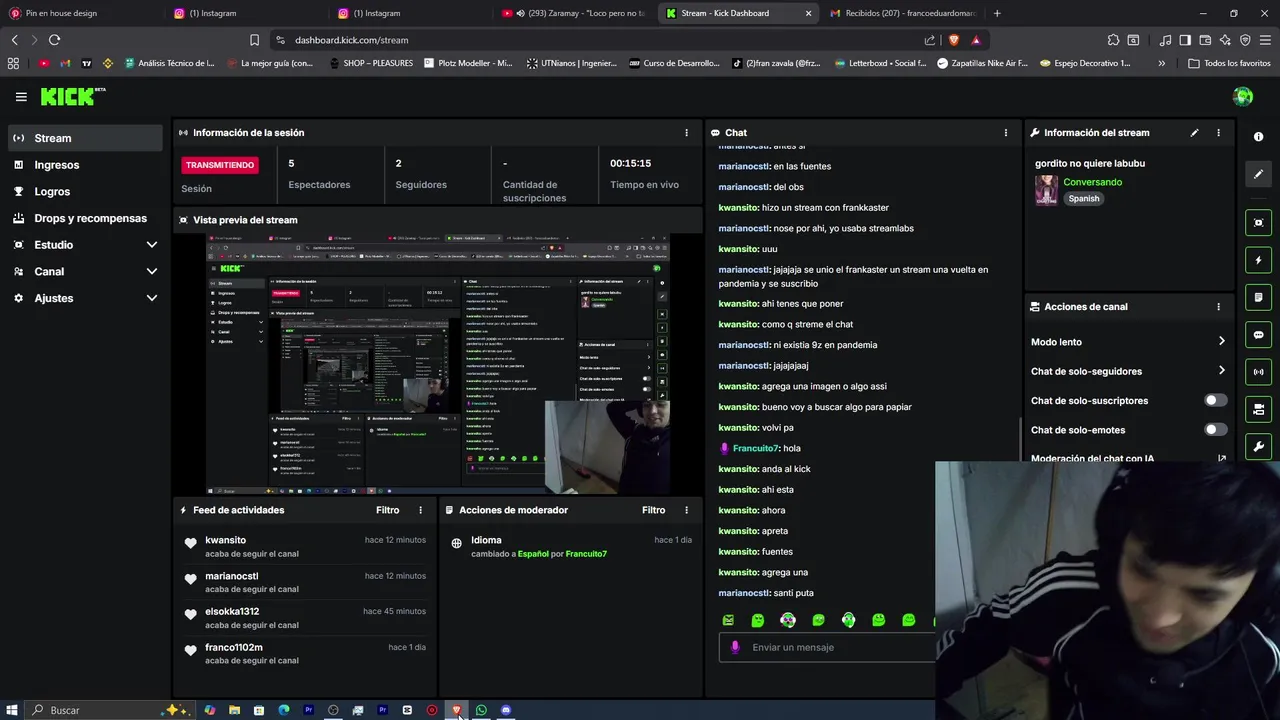Toggle Chat de solo-suscriptores switch
1280x720 pixels.
click(x=1215, y=400)
